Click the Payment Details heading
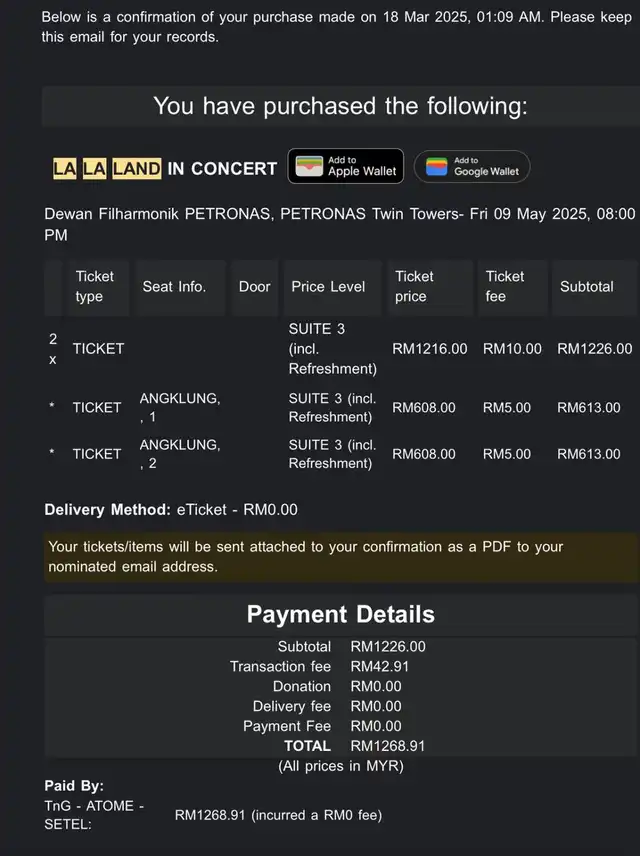Viewport: 640px width, 856px height. [341, 615]
